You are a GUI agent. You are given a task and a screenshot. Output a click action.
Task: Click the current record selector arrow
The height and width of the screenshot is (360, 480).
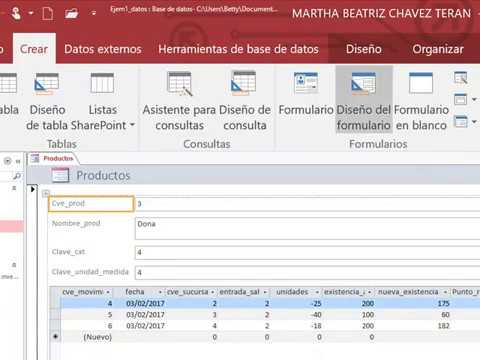(x=33, y=189)
